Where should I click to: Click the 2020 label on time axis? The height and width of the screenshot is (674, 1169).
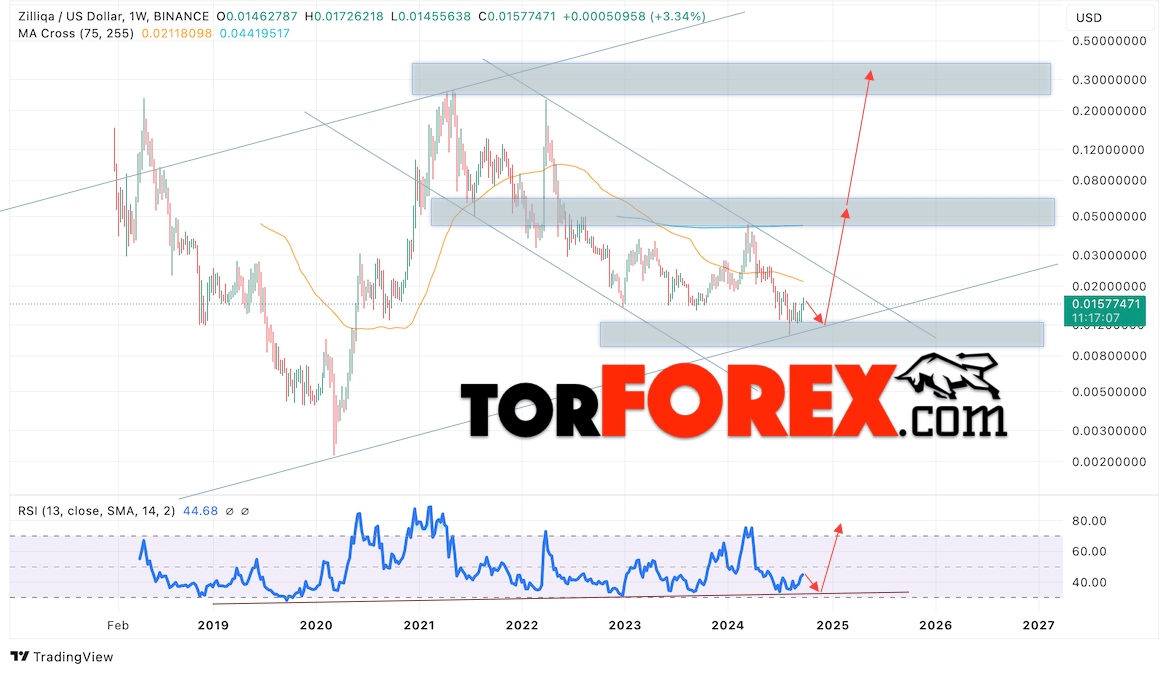coord(316,626)
